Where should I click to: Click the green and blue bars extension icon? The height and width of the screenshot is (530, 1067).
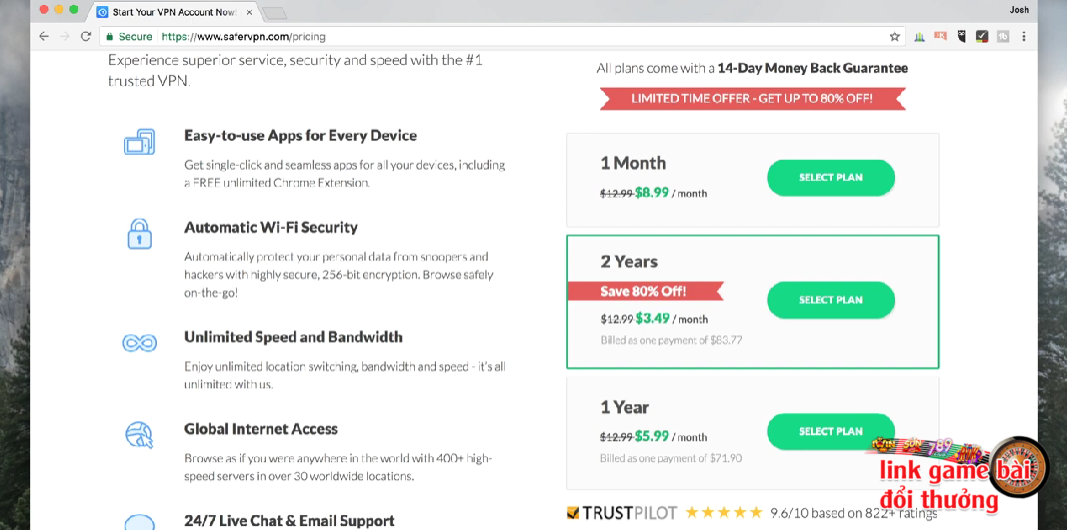pyautogui.click(x=919, y=36)
